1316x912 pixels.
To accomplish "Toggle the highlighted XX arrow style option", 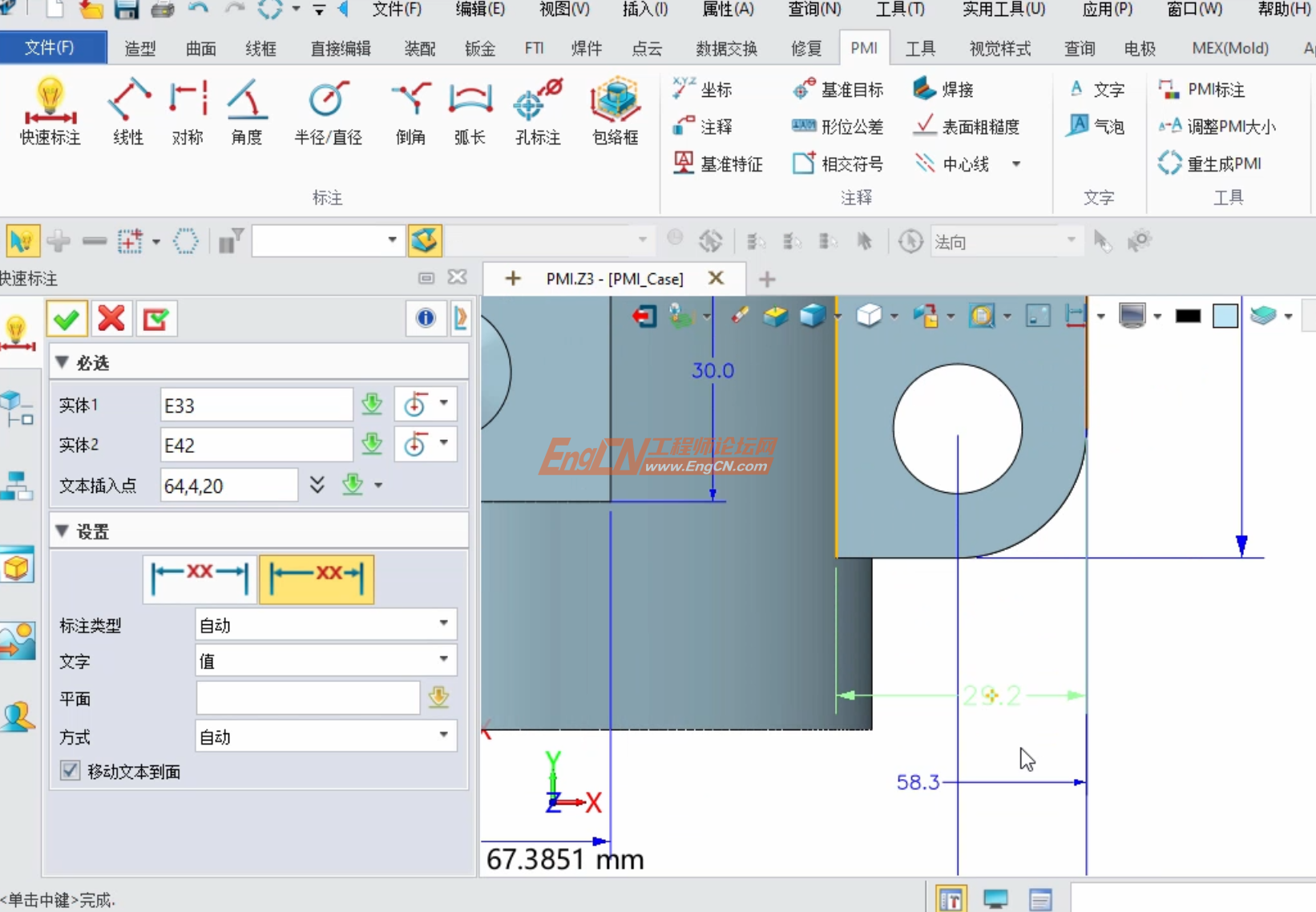I will (x=316, y=577).
